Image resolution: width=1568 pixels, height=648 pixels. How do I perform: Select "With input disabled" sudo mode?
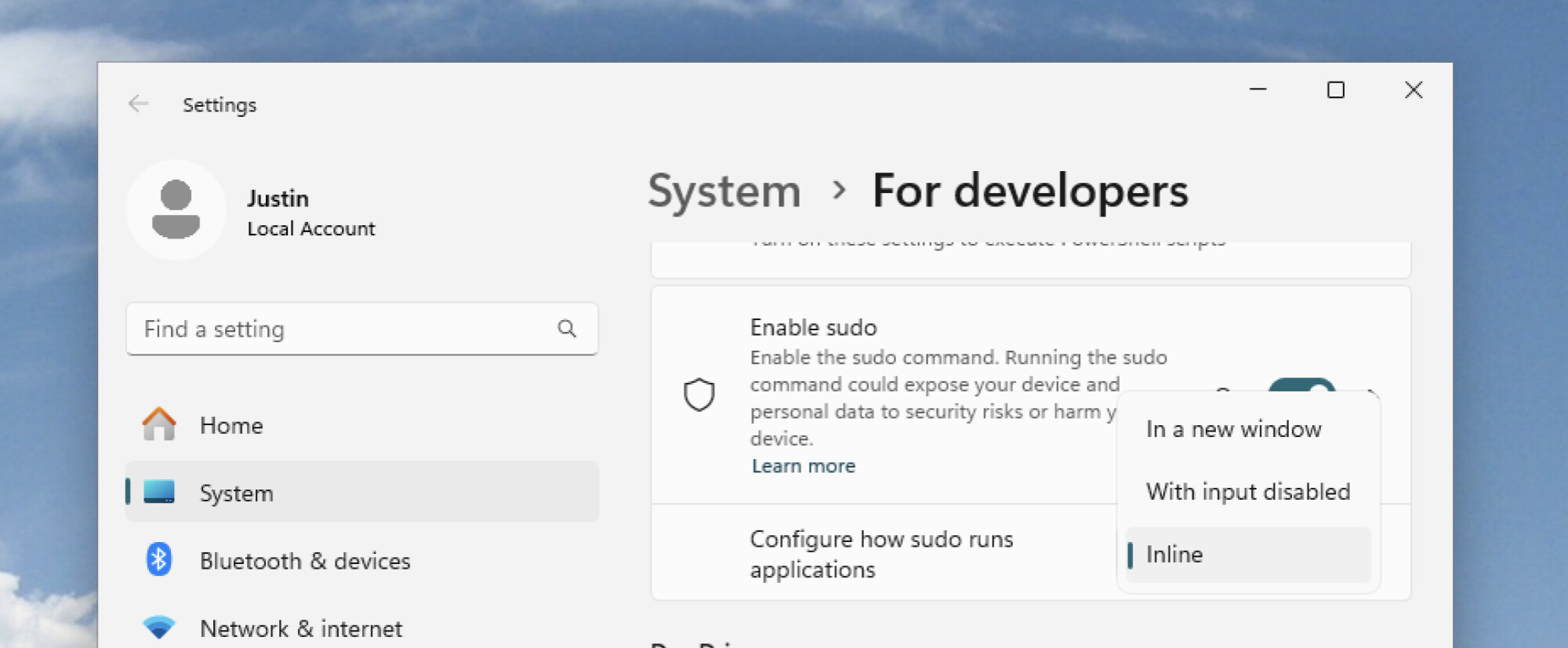click(1247, 492)
